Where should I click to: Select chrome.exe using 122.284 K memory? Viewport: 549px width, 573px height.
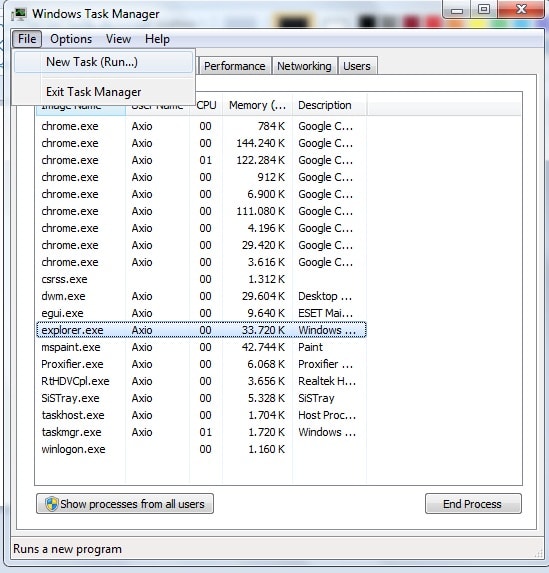[x=201, y=160]
